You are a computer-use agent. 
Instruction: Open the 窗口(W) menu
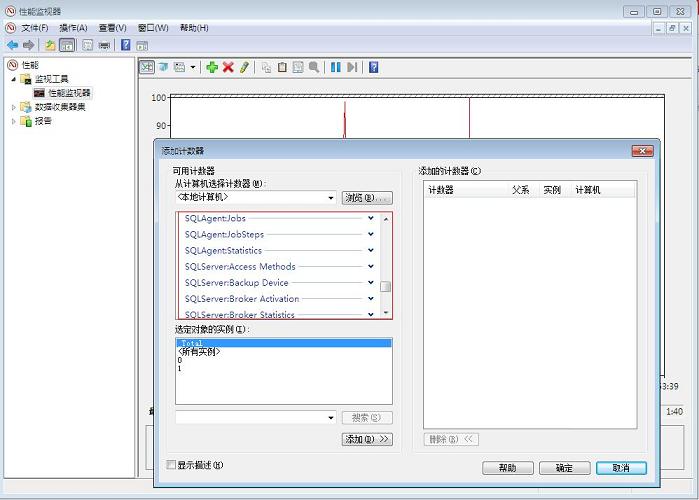click(x=153, y=28)
